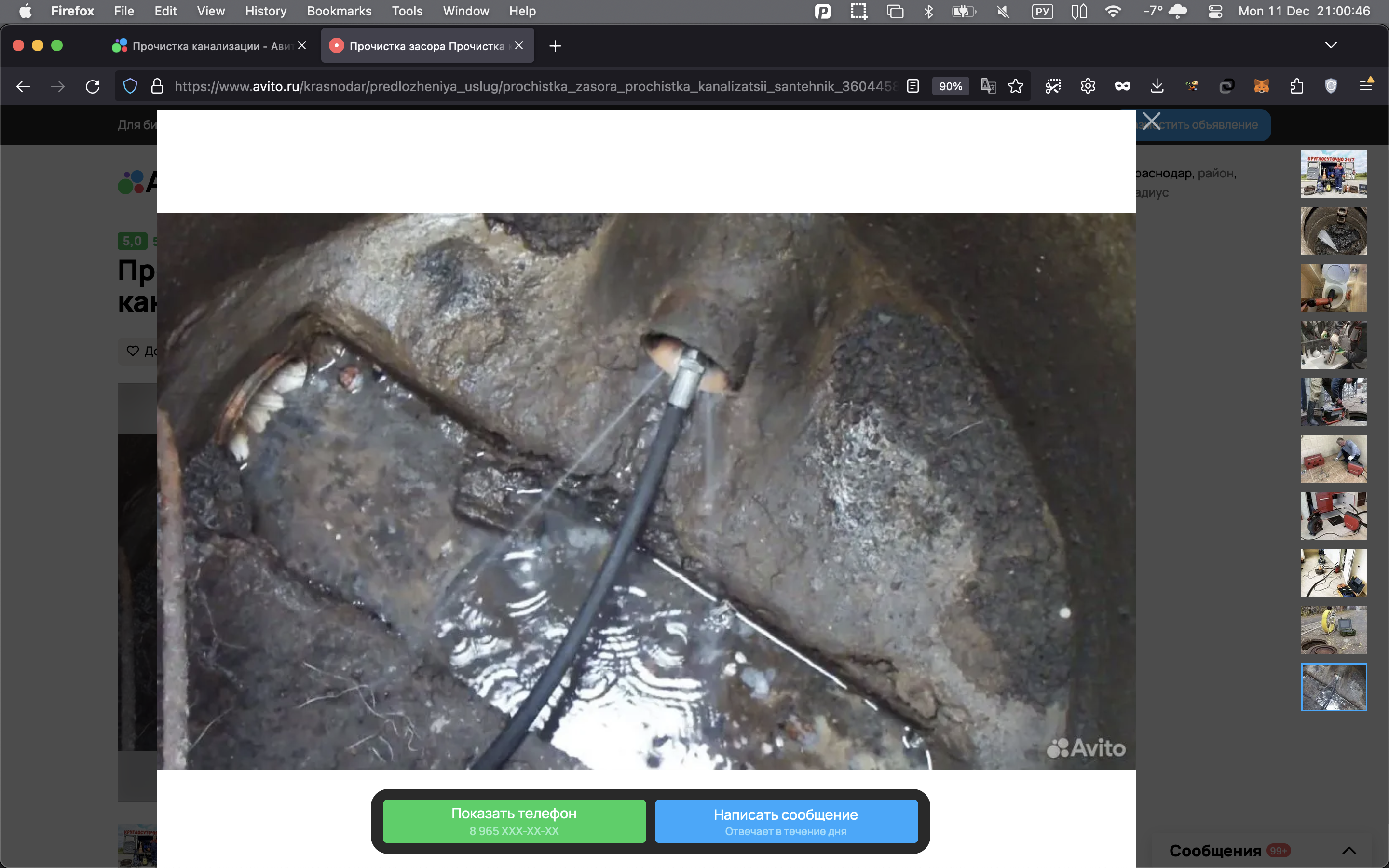Toggle the Bluetooth menu bar icon
Screen dimensions: 1389x868
pos(928,11)
